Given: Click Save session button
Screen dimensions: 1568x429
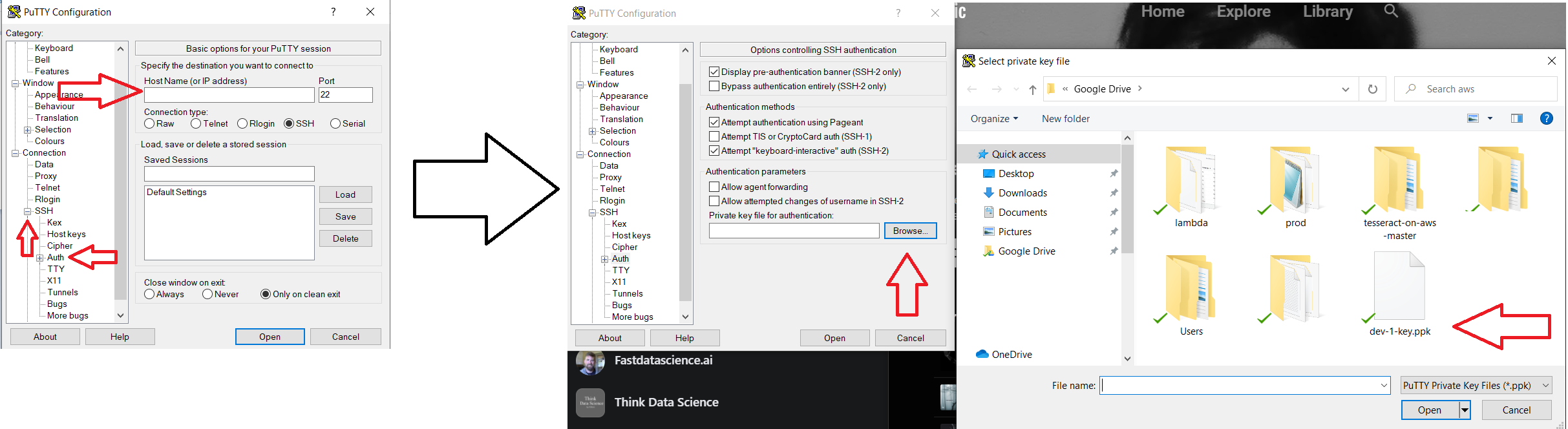Looking at the screenshot, I should (x=345, y=216).
